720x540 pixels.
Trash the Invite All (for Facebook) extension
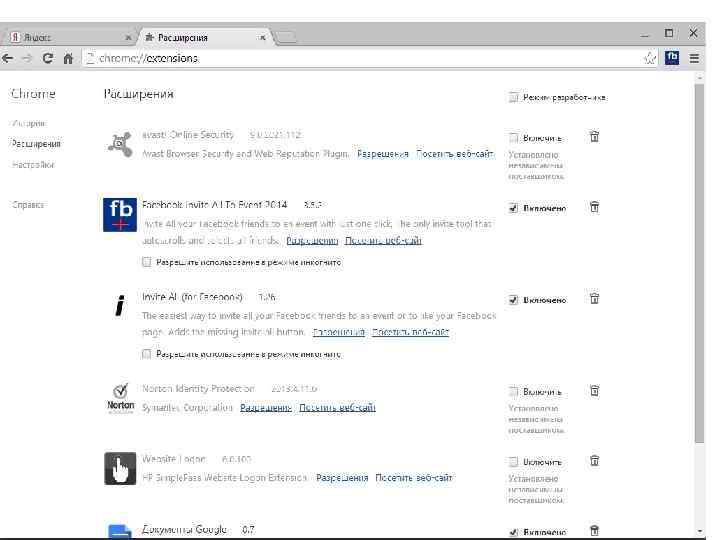pyautogui.click(x=594, y=298)
